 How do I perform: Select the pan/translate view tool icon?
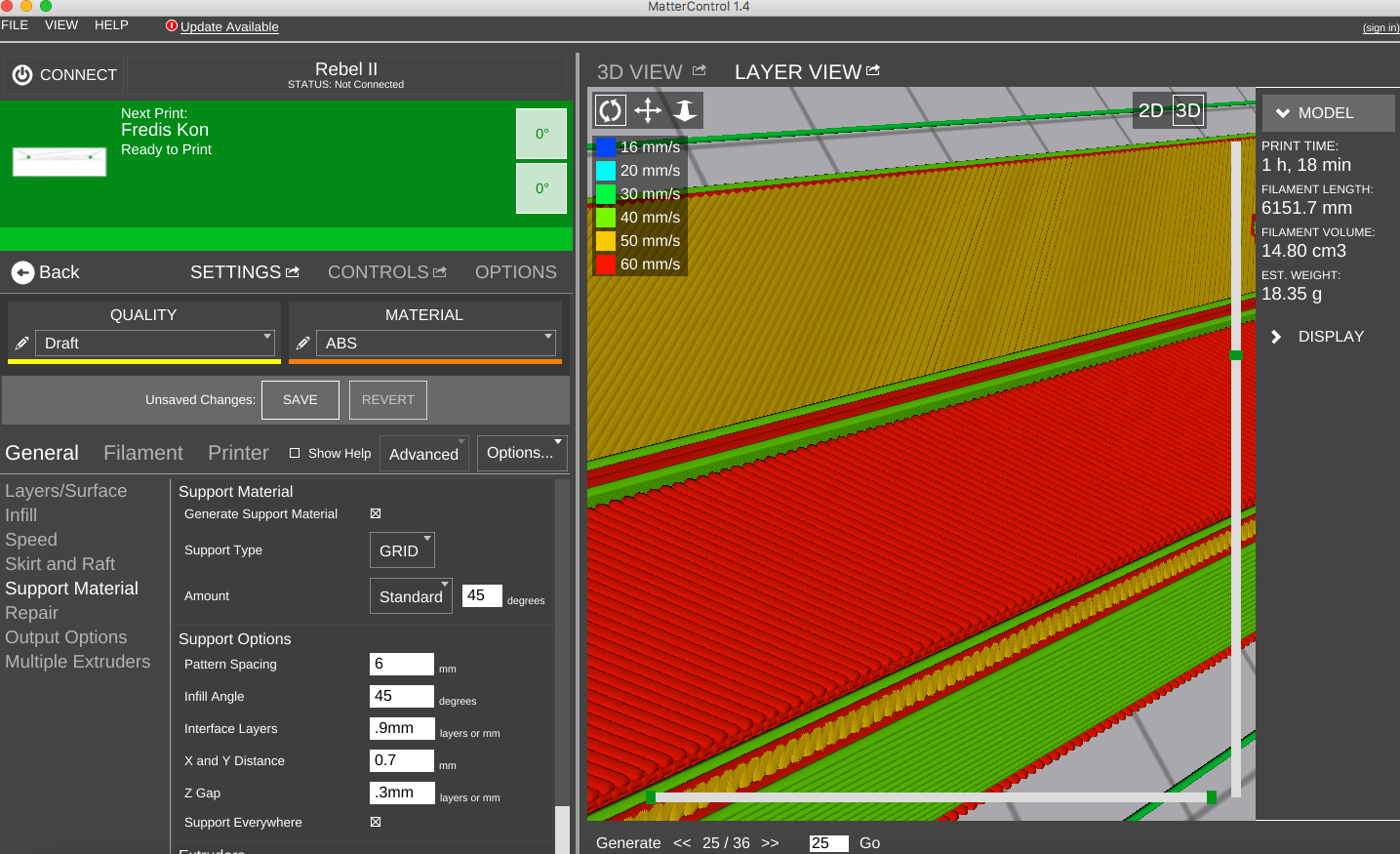[648, 110]
